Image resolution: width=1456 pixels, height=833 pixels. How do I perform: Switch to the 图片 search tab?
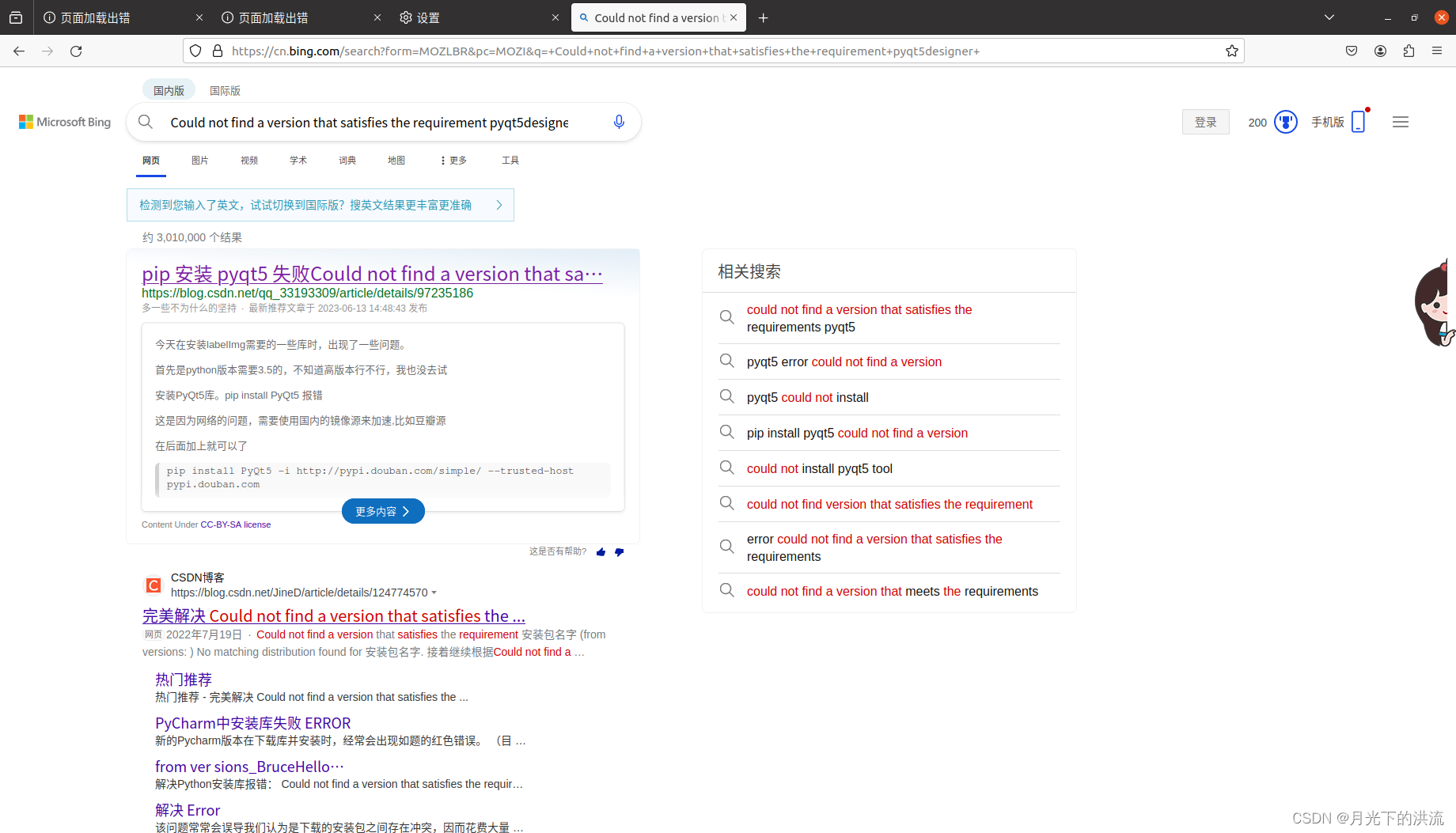click(199, 160)
